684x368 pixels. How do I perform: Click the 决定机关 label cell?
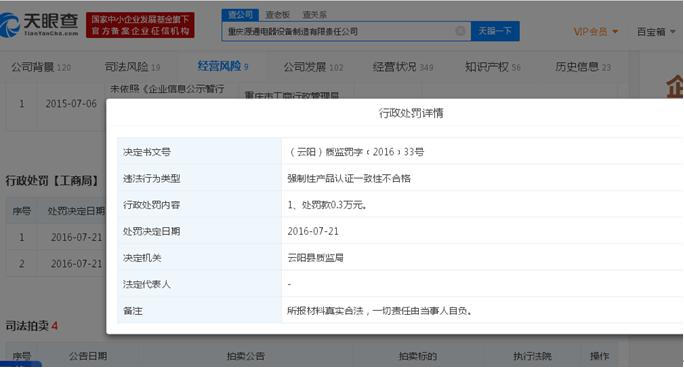pyautogui.click(x=199, y=258)
